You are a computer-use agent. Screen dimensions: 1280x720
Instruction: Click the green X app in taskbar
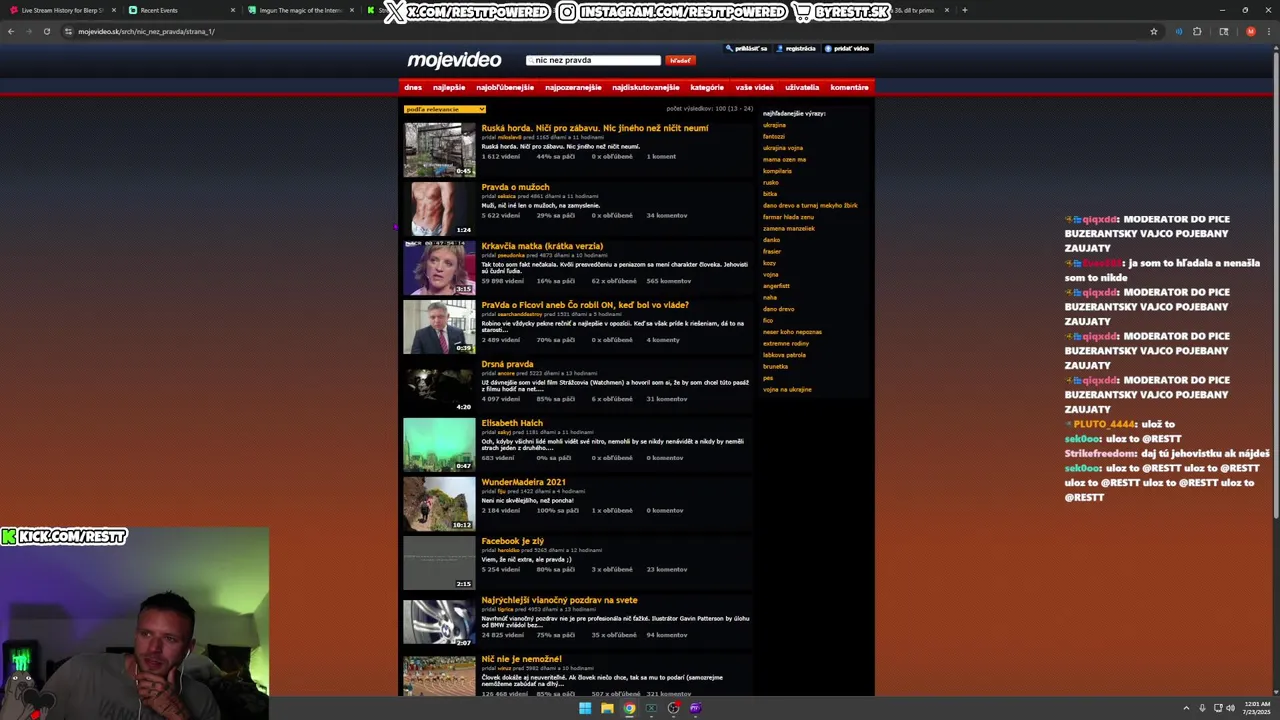[x=651, y=708]
